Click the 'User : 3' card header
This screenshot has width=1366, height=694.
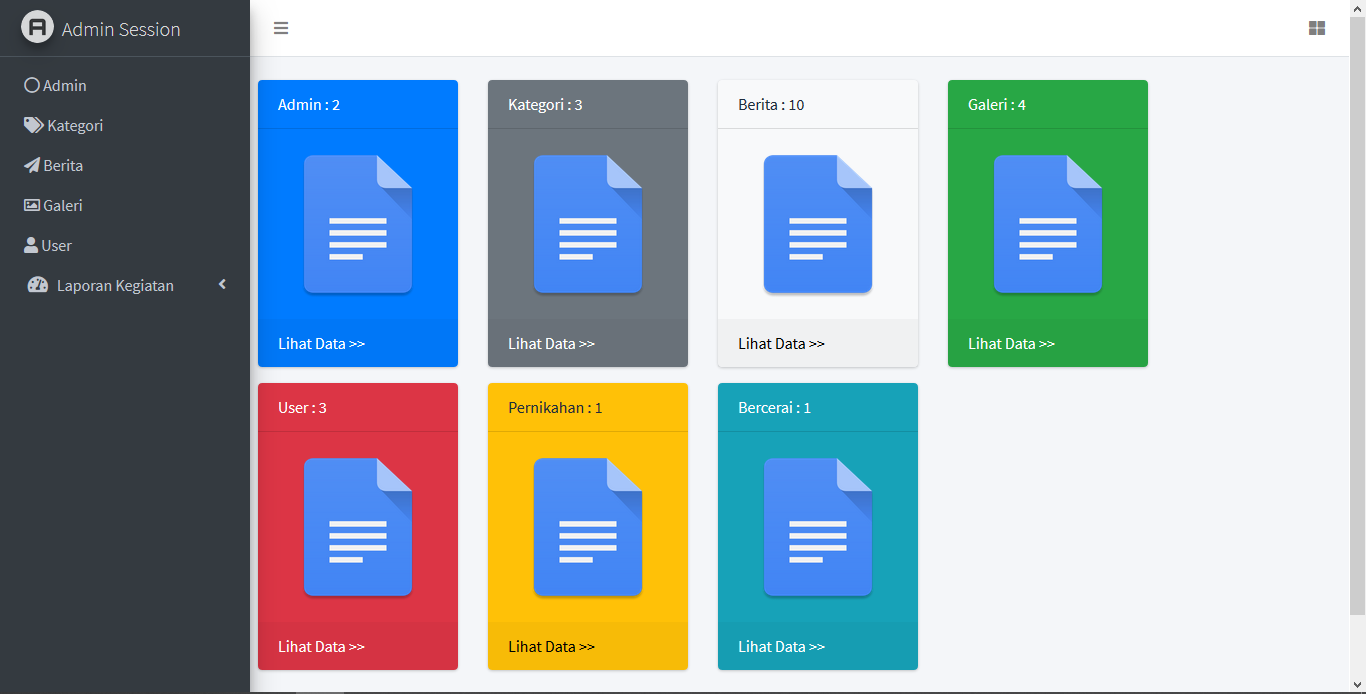358,407
